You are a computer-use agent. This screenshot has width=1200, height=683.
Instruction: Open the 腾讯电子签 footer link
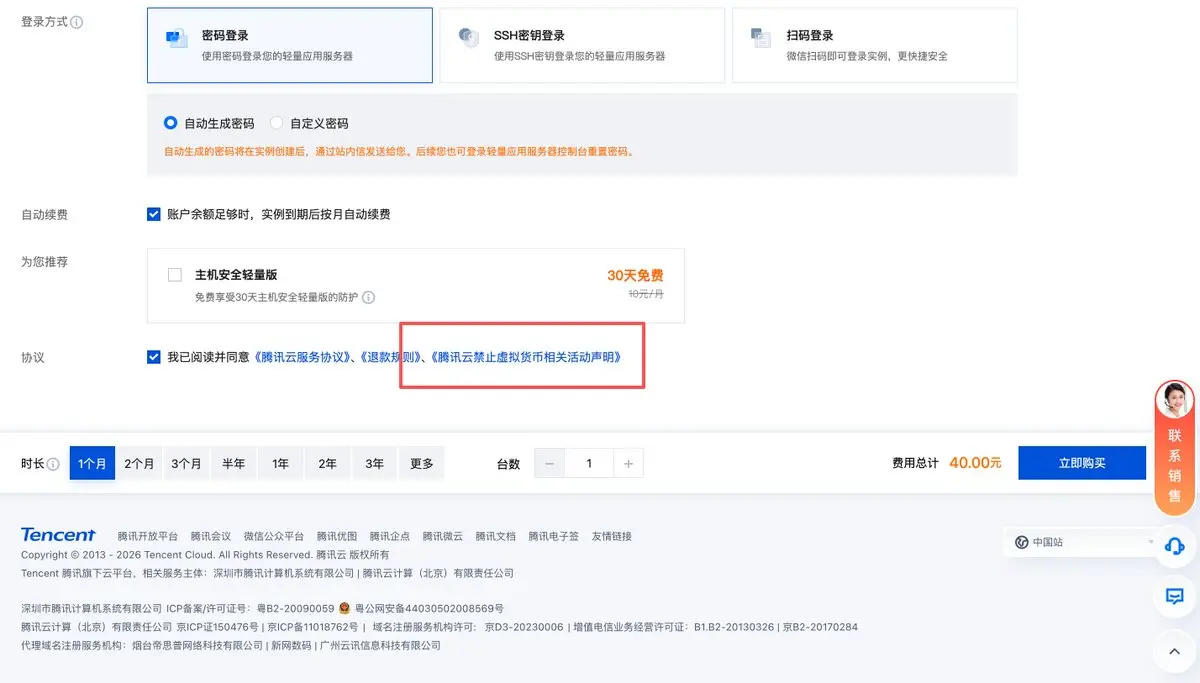click(554, 537)
